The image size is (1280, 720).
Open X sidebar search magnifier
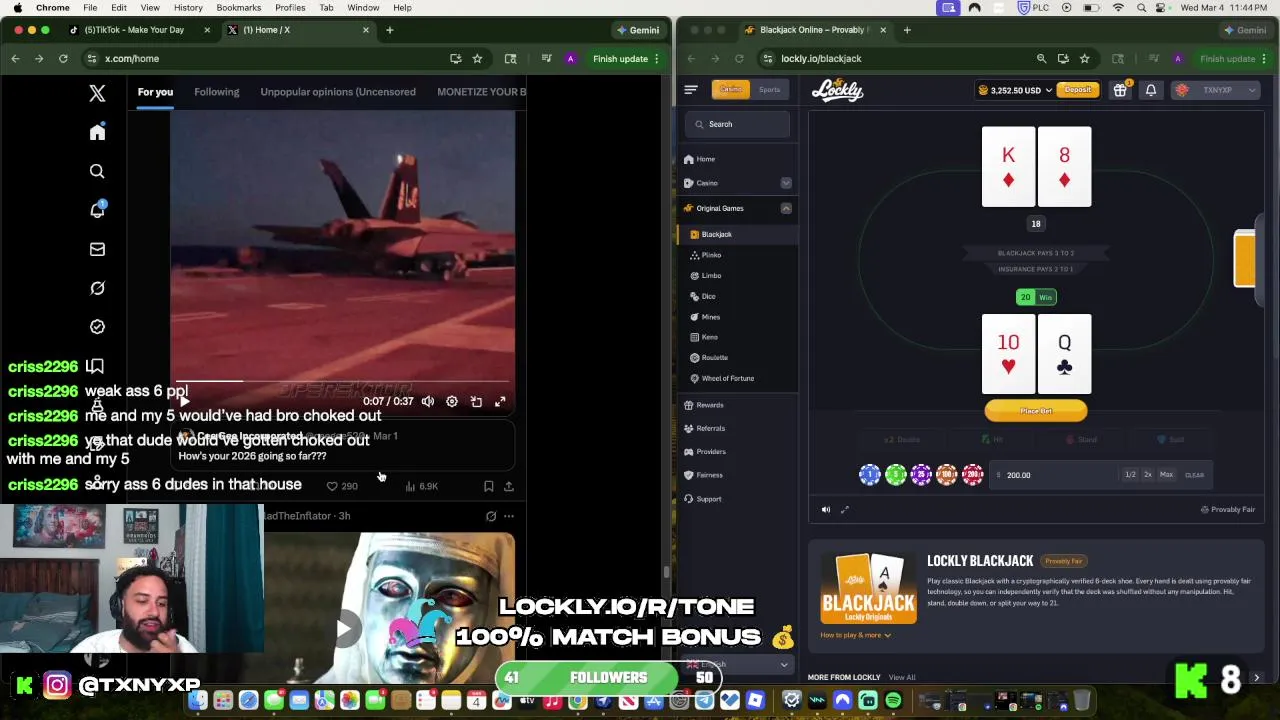pos(97,171)
